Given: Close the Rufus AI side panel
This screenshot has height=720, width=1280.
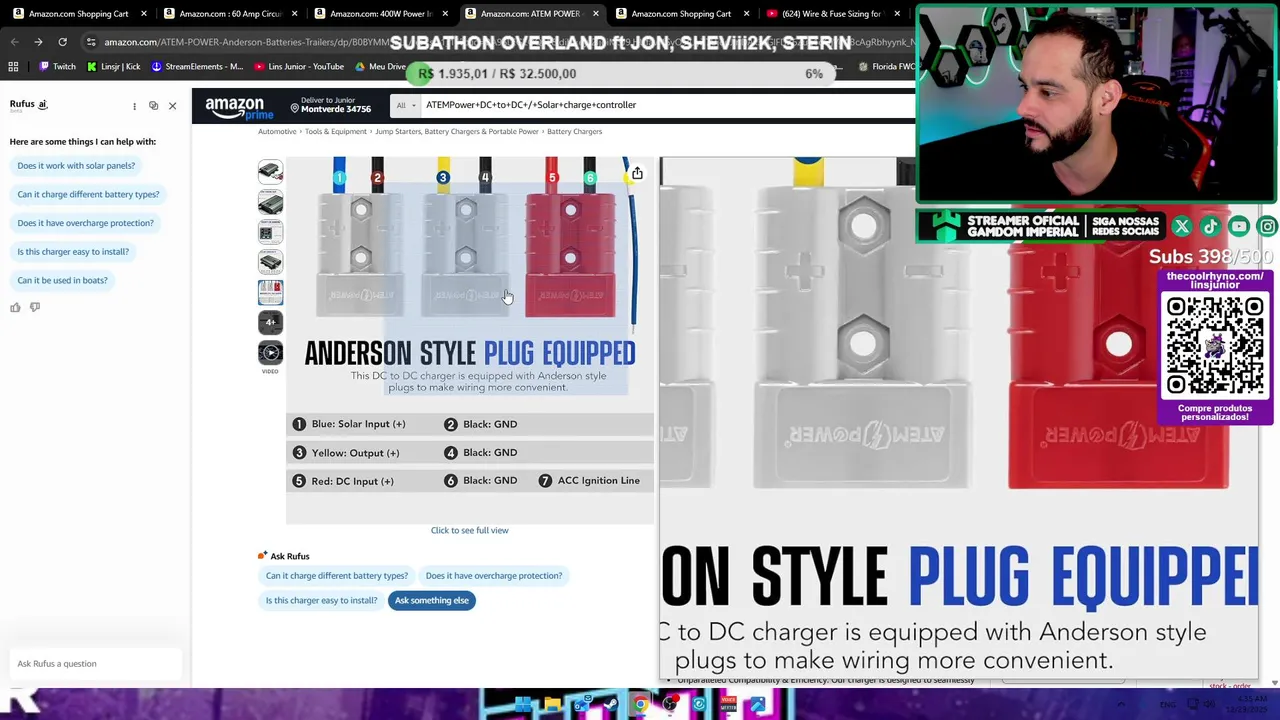Looking at the screenshot, I should point(172,105).
